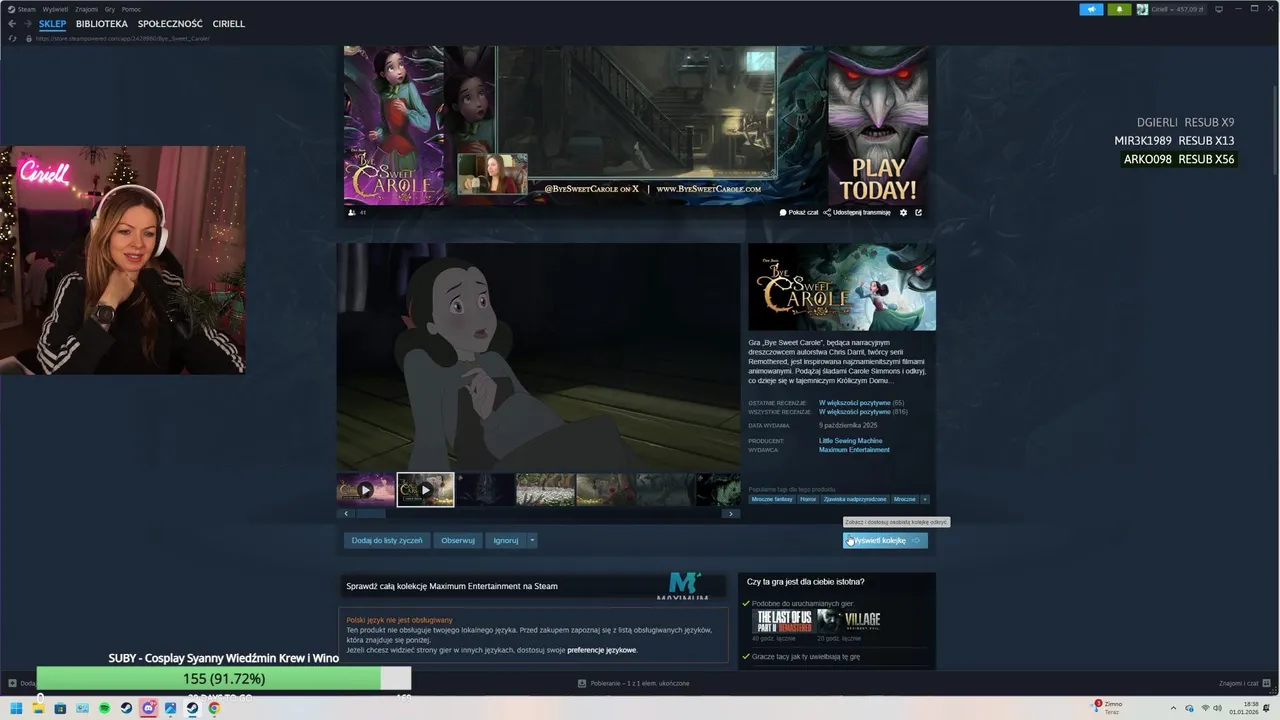Switch to Big Picture mode icon
The height and width of the screenshot is (720, 1280).
pos(1218,9)
